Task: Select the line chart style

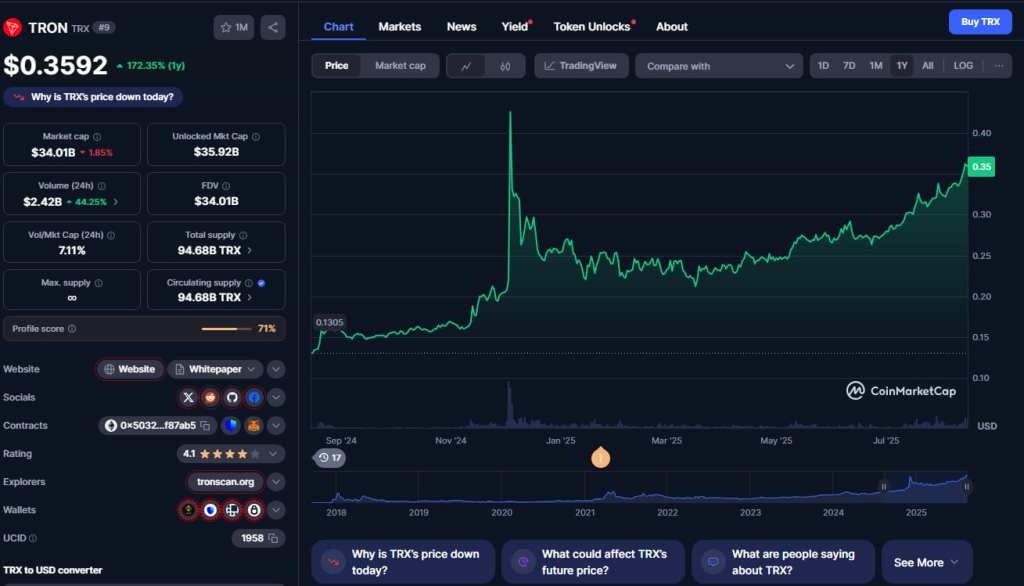Action: coord(466,66)
